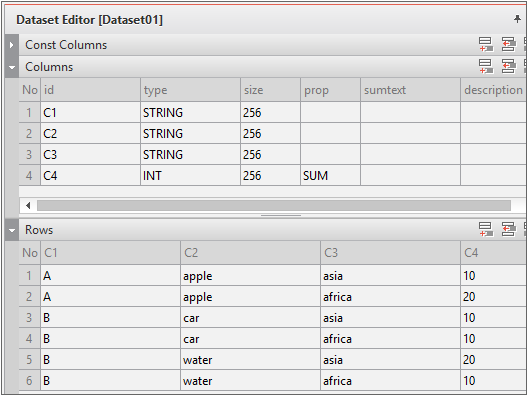Select row number 6 in Rows grid
The image size is (527, 395).
29,381
